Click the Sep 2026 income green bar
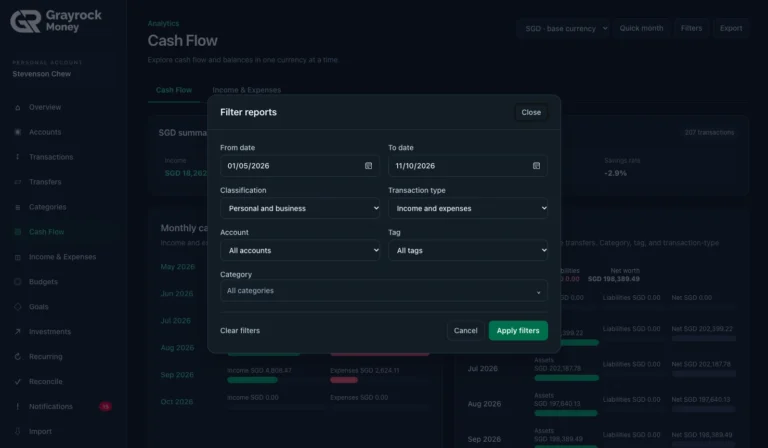768x448 pixels. pyautogui.click(x=252, y=380)
